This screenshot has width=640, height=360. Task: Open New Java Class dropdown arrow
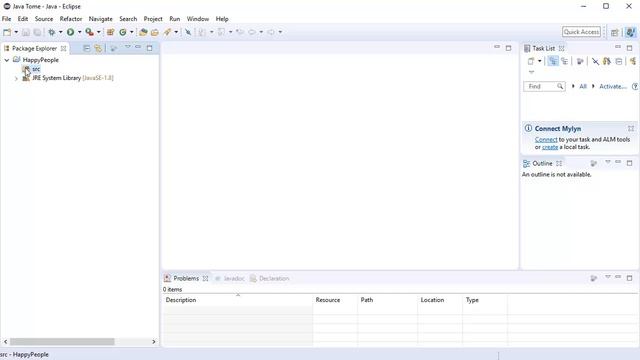(131, 32)
